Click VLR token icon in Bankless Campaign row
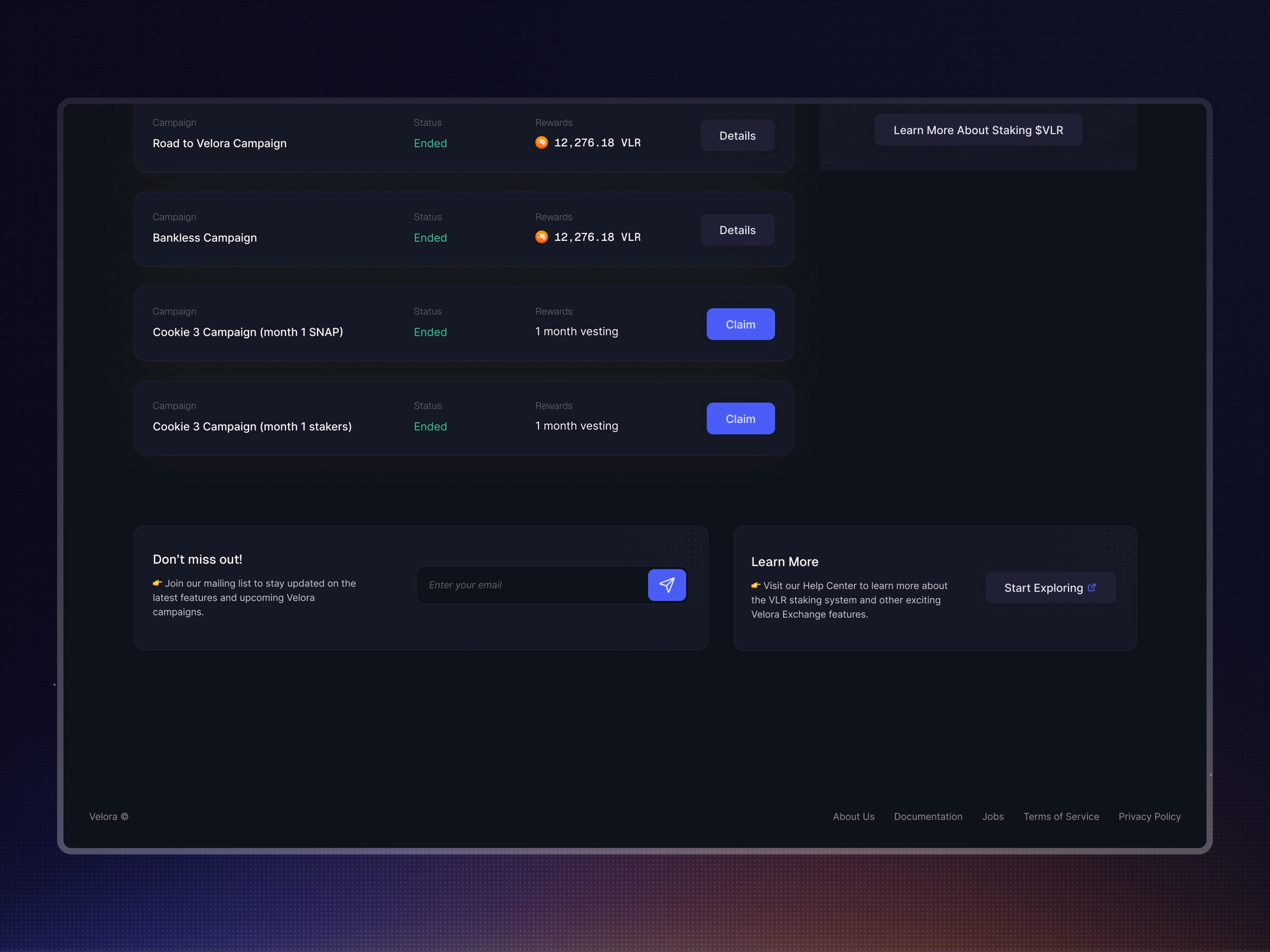 (x=541, y=237)
